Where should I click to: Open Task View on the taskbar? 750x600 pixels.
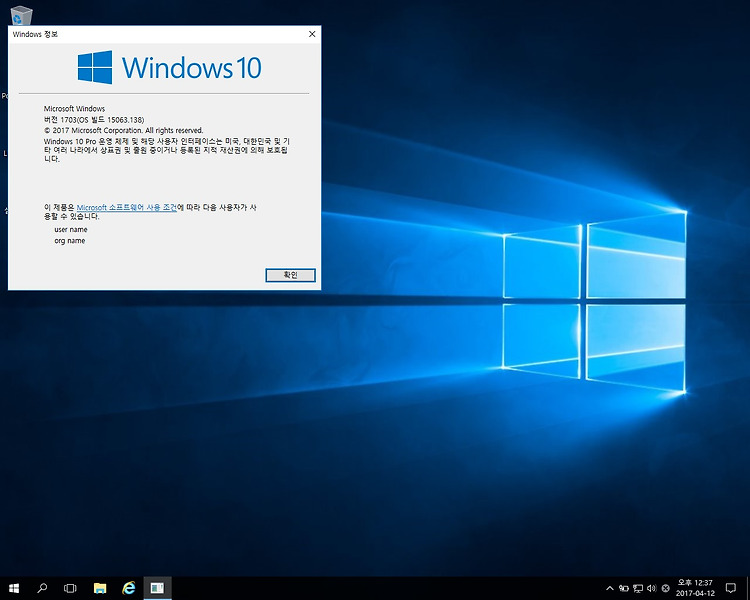click(70, 588)
